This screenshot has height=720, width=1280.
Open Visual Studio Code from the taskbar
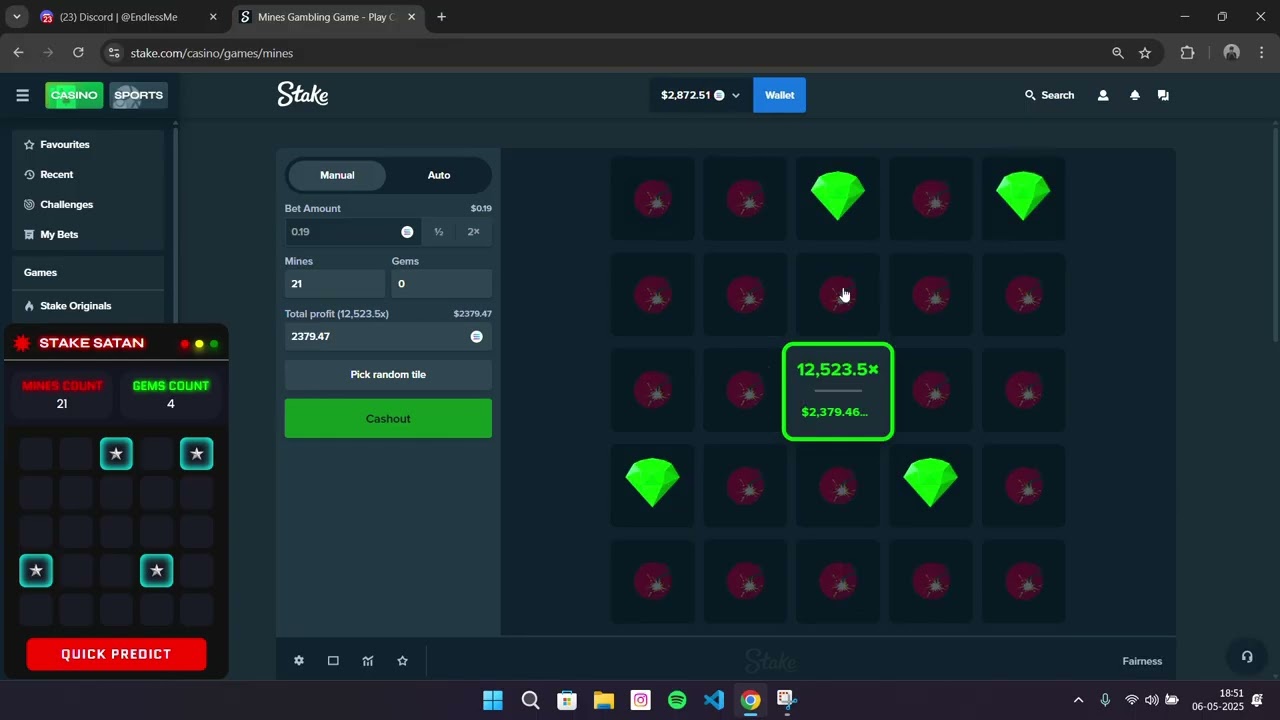pyautogui.click(x=713, y=700)
